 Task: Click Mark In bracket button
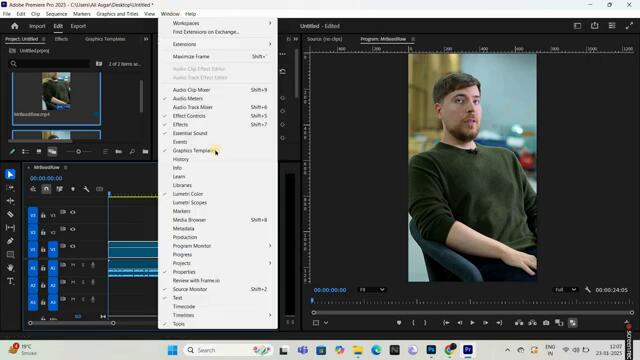click(x=413, y=322)
